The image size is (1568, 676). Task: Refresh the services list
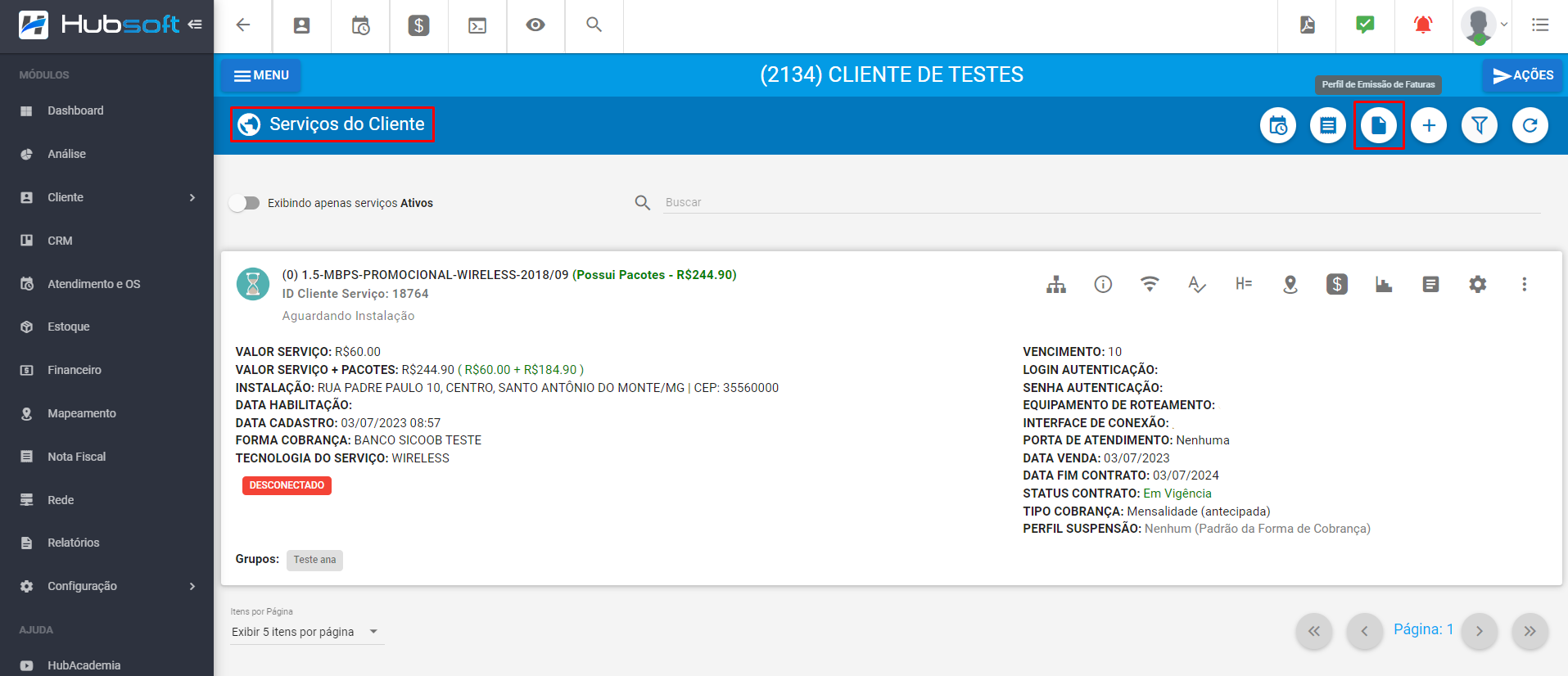[x=1530, y=125]
